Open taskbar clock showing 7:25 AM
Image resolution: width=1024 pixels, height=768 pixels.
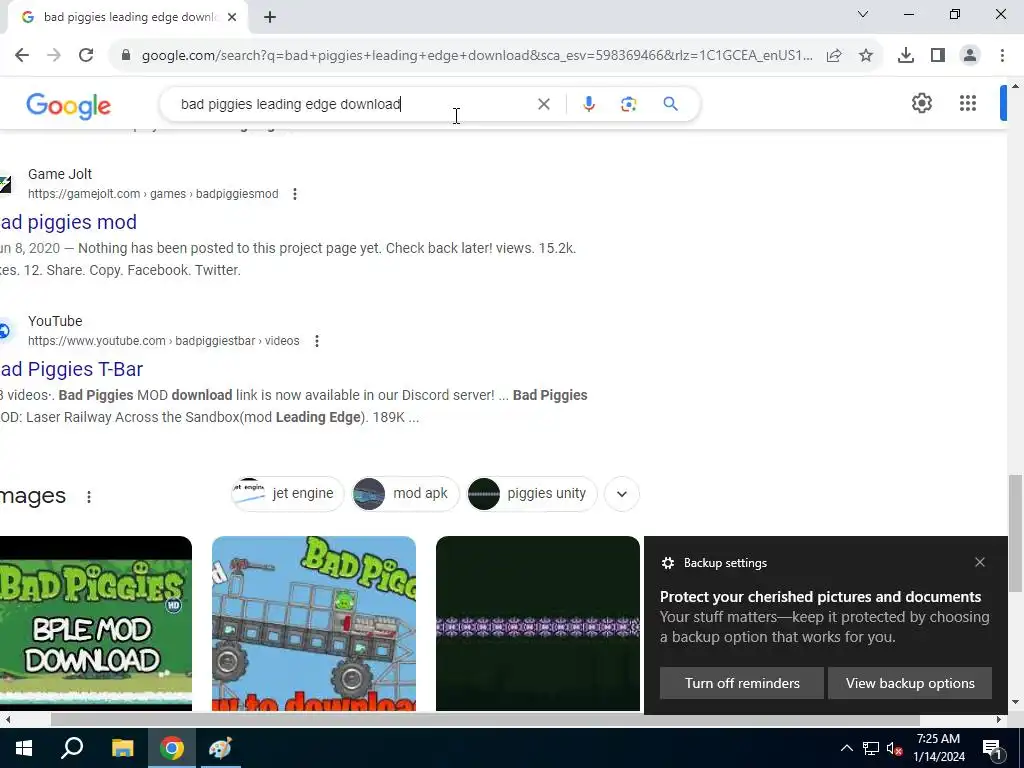point(938,748)
